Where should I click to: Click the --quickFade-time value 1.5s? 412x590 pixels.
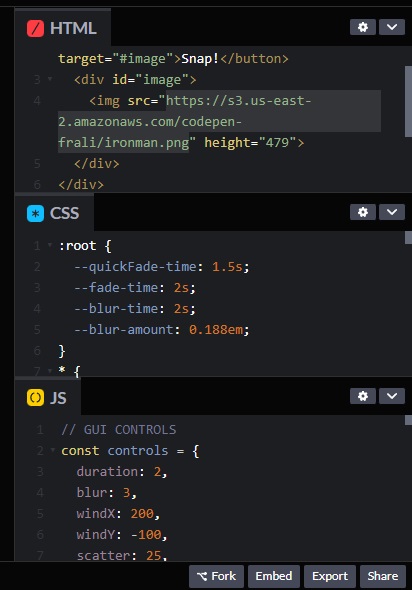[227, 267]
